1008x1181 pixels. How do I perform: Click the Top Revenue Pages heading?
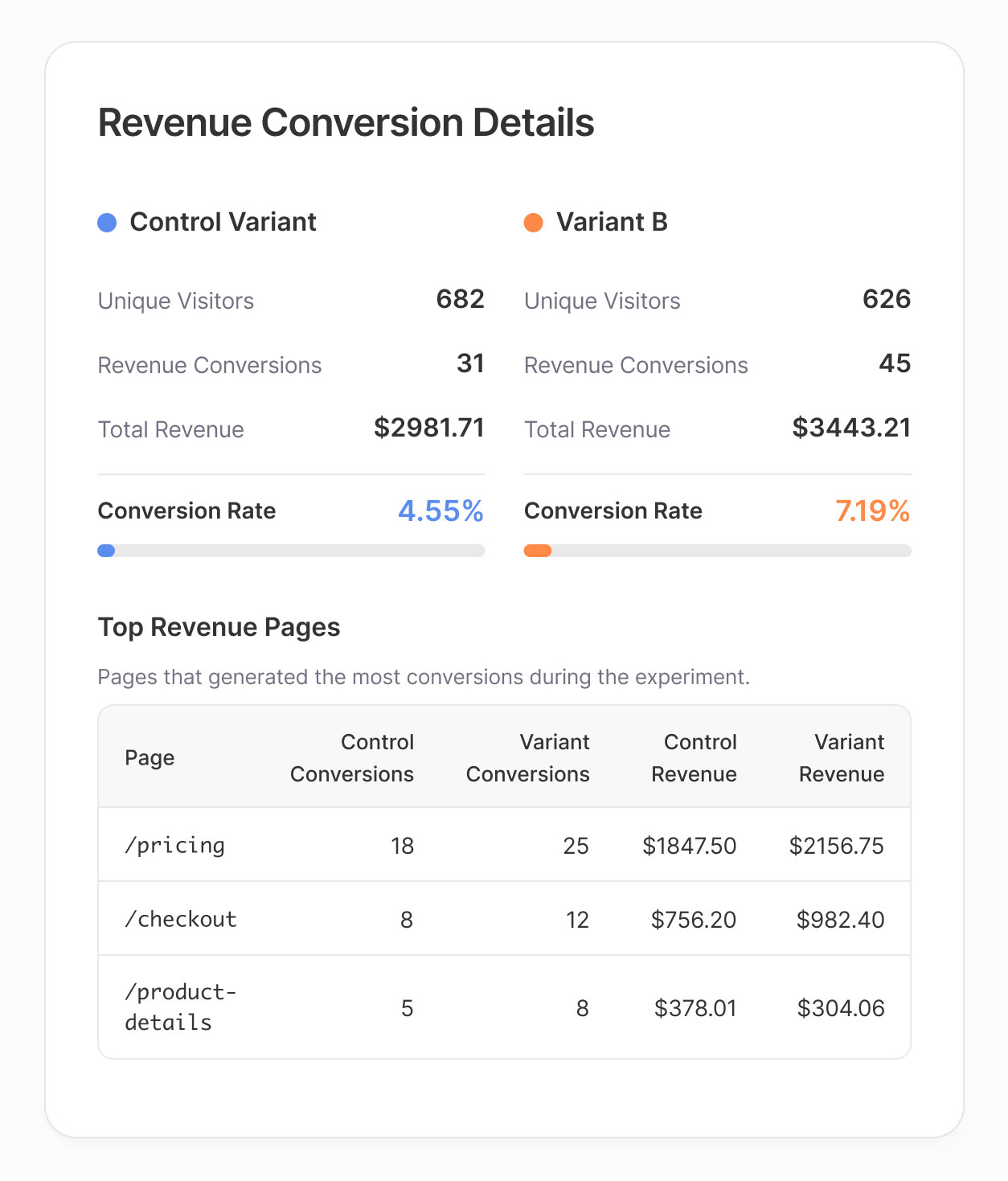click(x=219, y=627)
